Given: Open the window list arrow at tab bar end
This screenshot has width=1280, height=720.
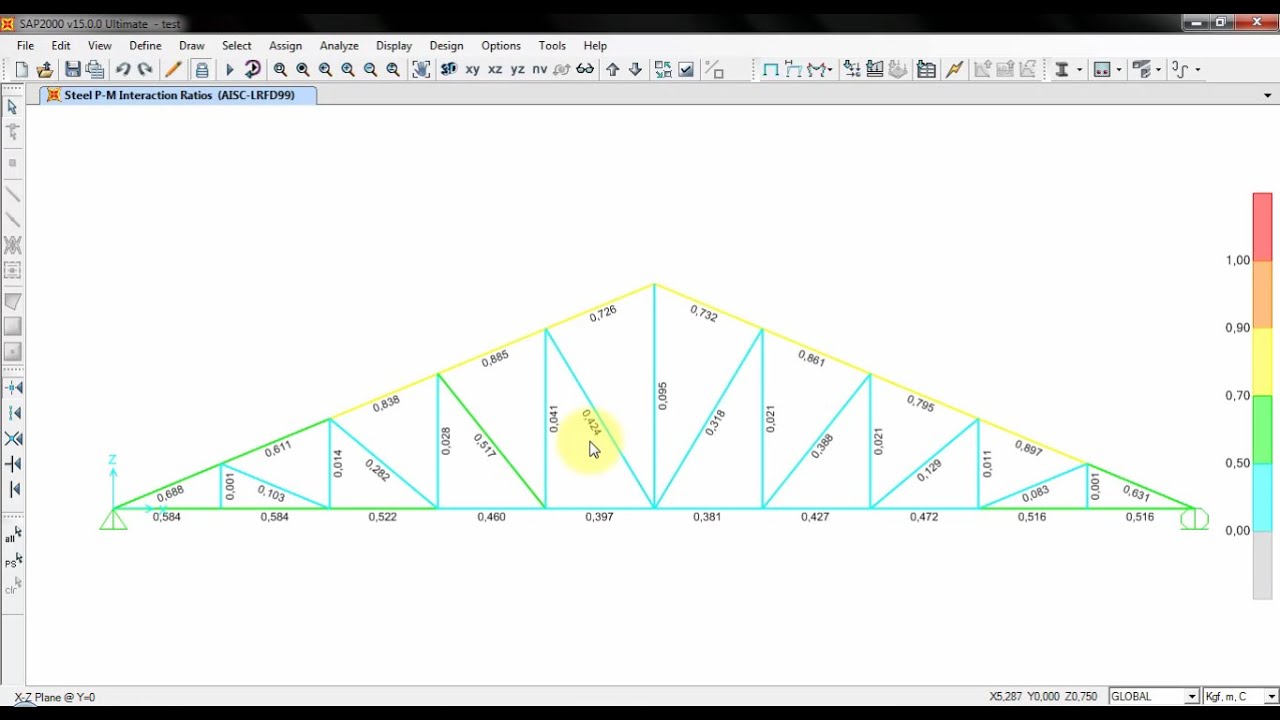Looking at the screenshot, I should [1268, 96].
